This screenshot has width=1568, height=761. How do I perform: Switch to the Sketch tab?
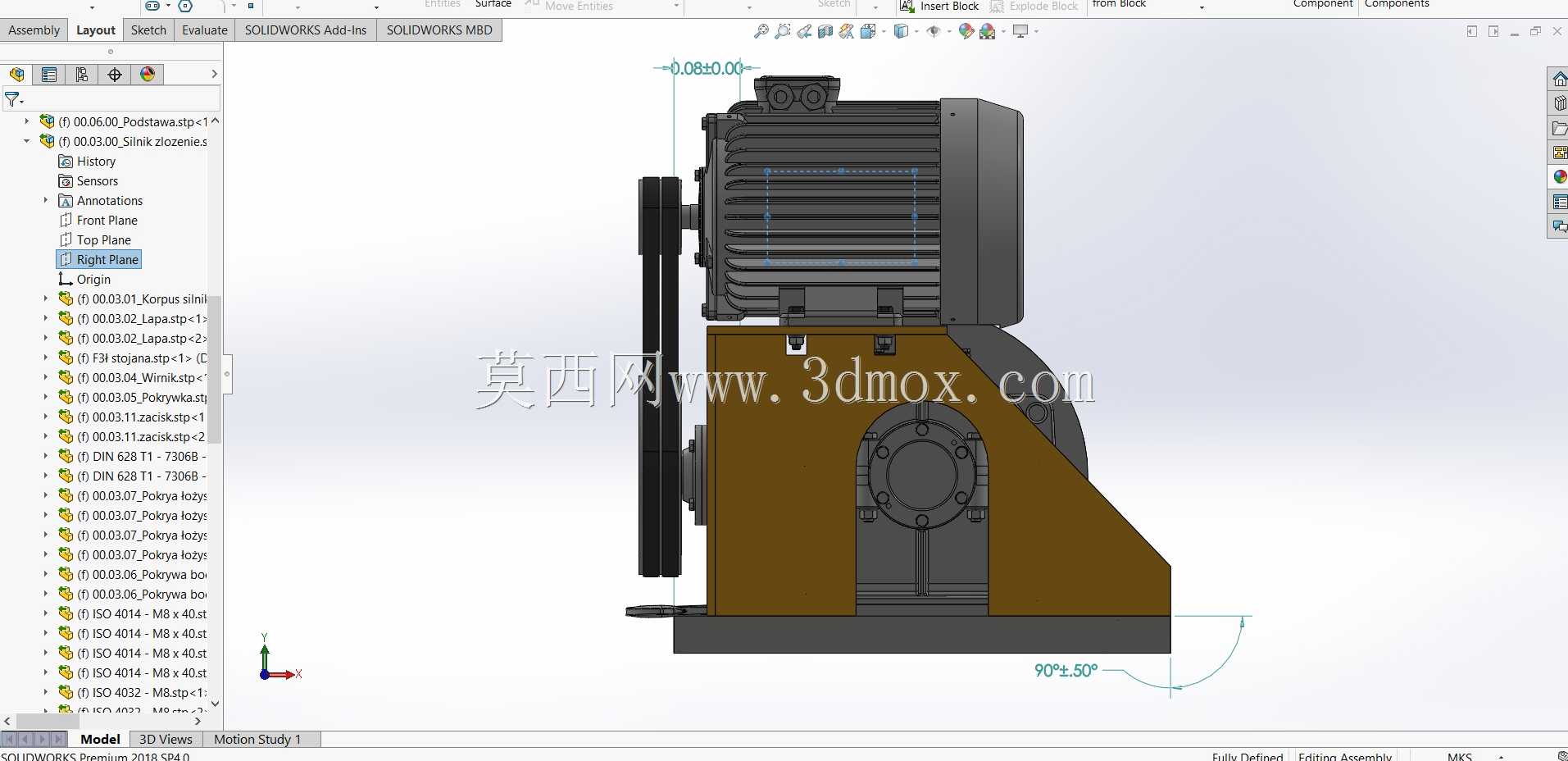pyautogui.click(x=148, y=30)
